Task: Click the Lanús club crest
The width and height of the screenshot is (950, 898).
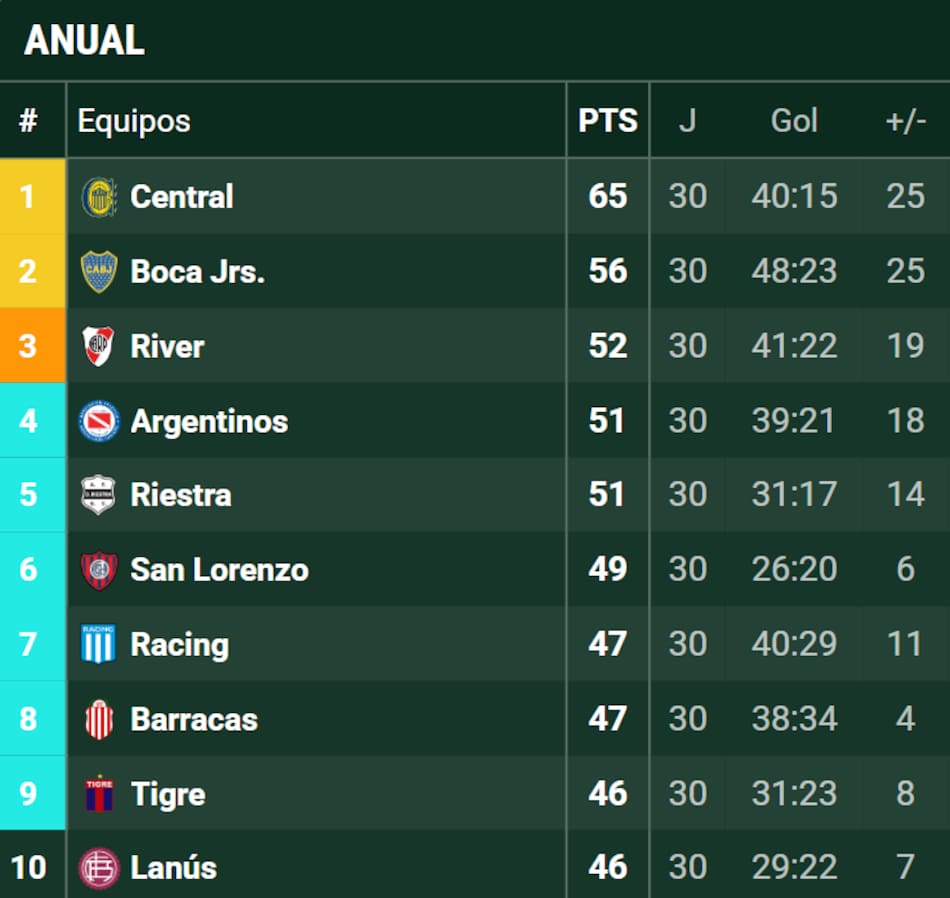Action: click(99, 867)
